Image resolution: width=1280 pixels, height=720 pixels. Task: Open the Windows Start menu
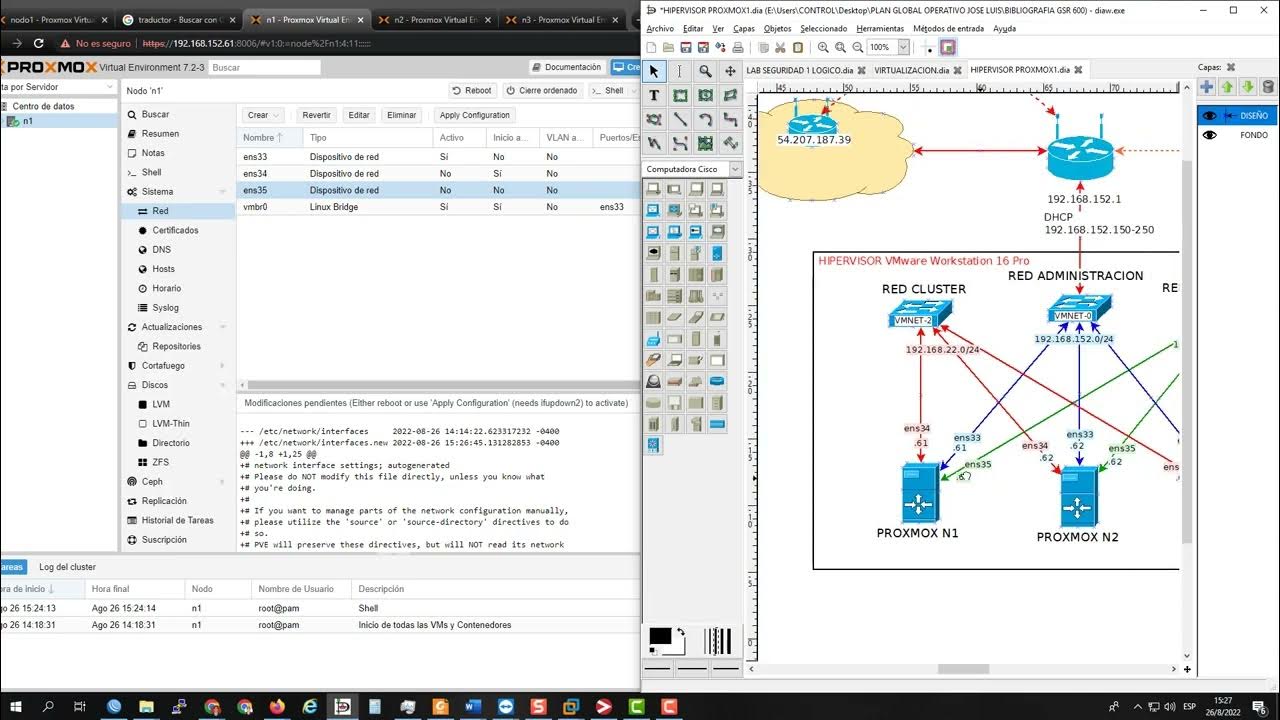click(x=15, y=707)
